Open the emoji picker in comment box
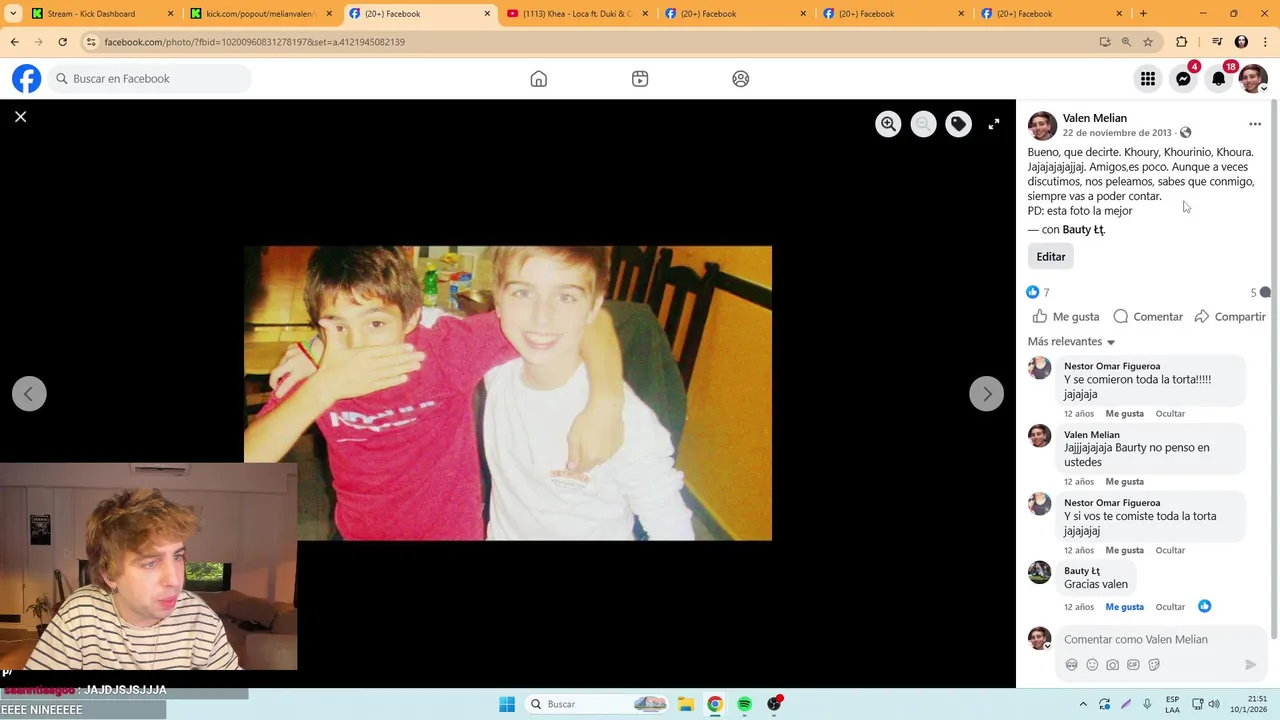 click(x=1092, y=665)
